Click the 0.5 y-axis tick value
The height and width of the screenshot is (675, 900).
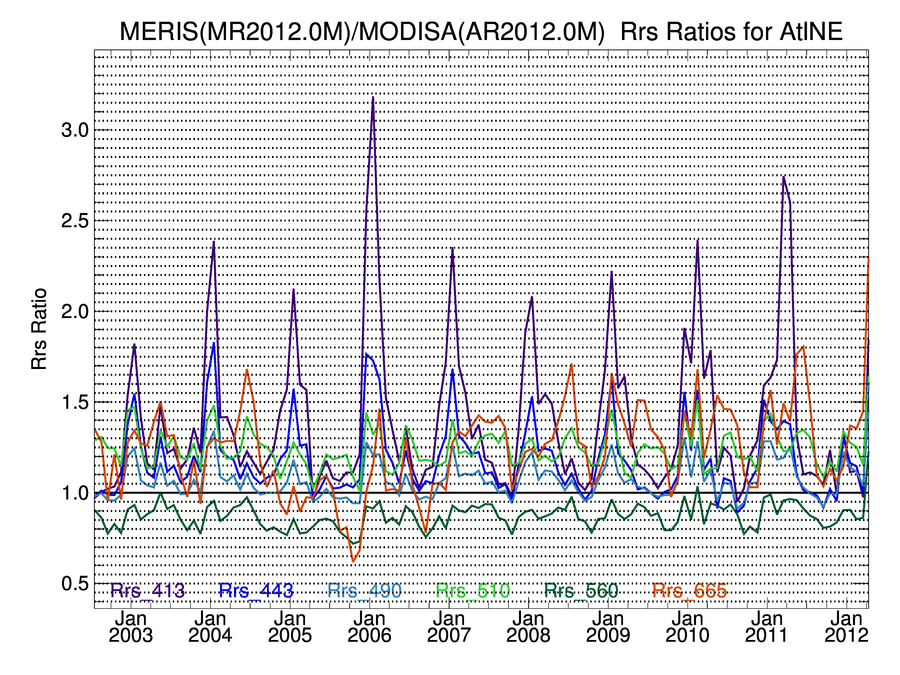click(75, 583)
